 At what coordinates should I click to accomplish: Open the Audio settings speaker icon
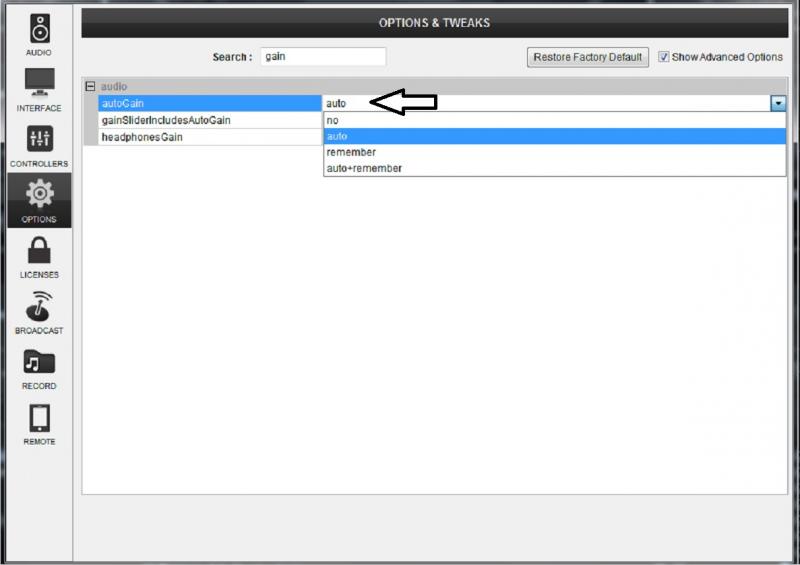click(x=39, y=29)
